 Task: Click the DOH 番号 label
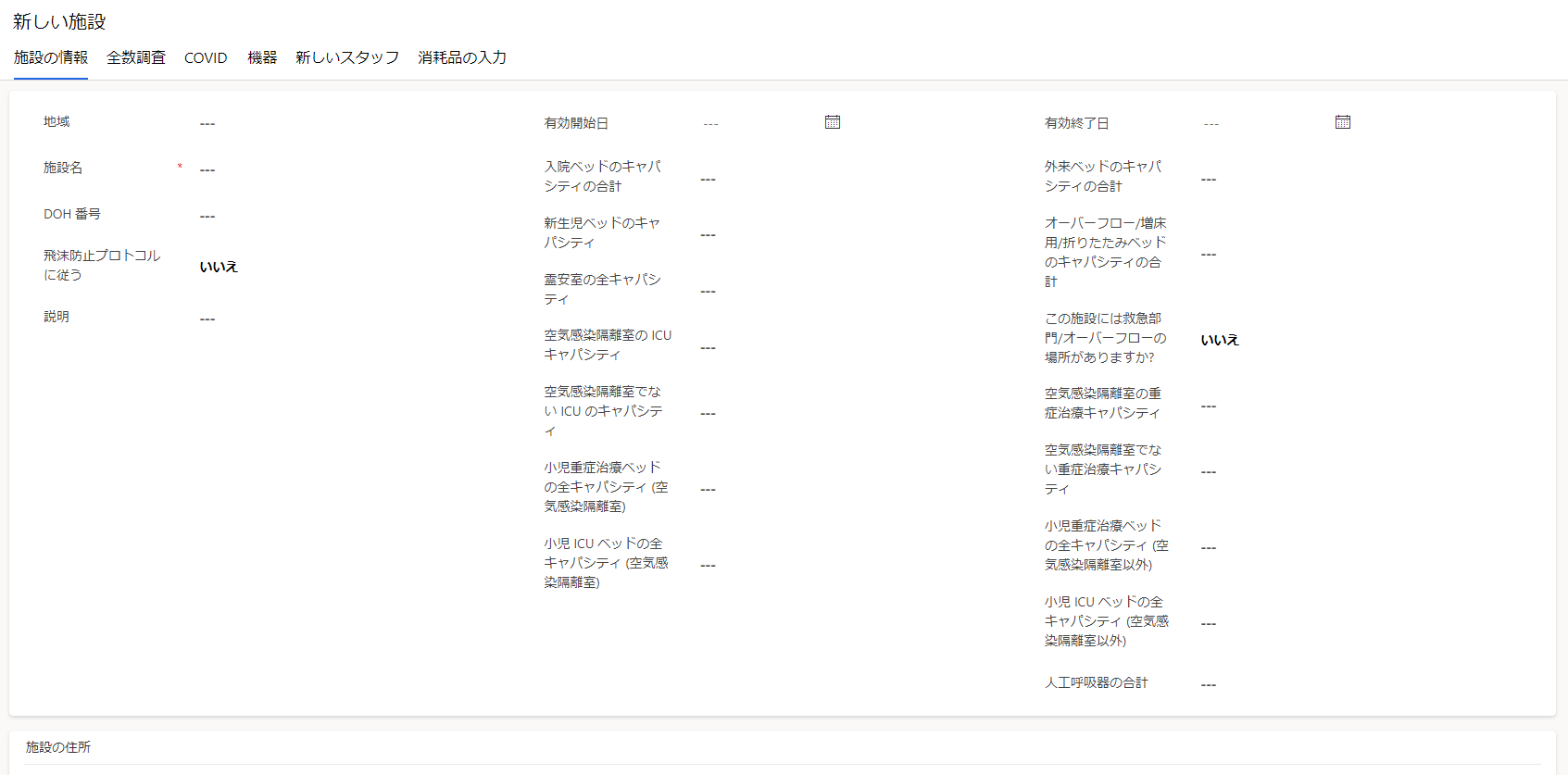point(72,214)
